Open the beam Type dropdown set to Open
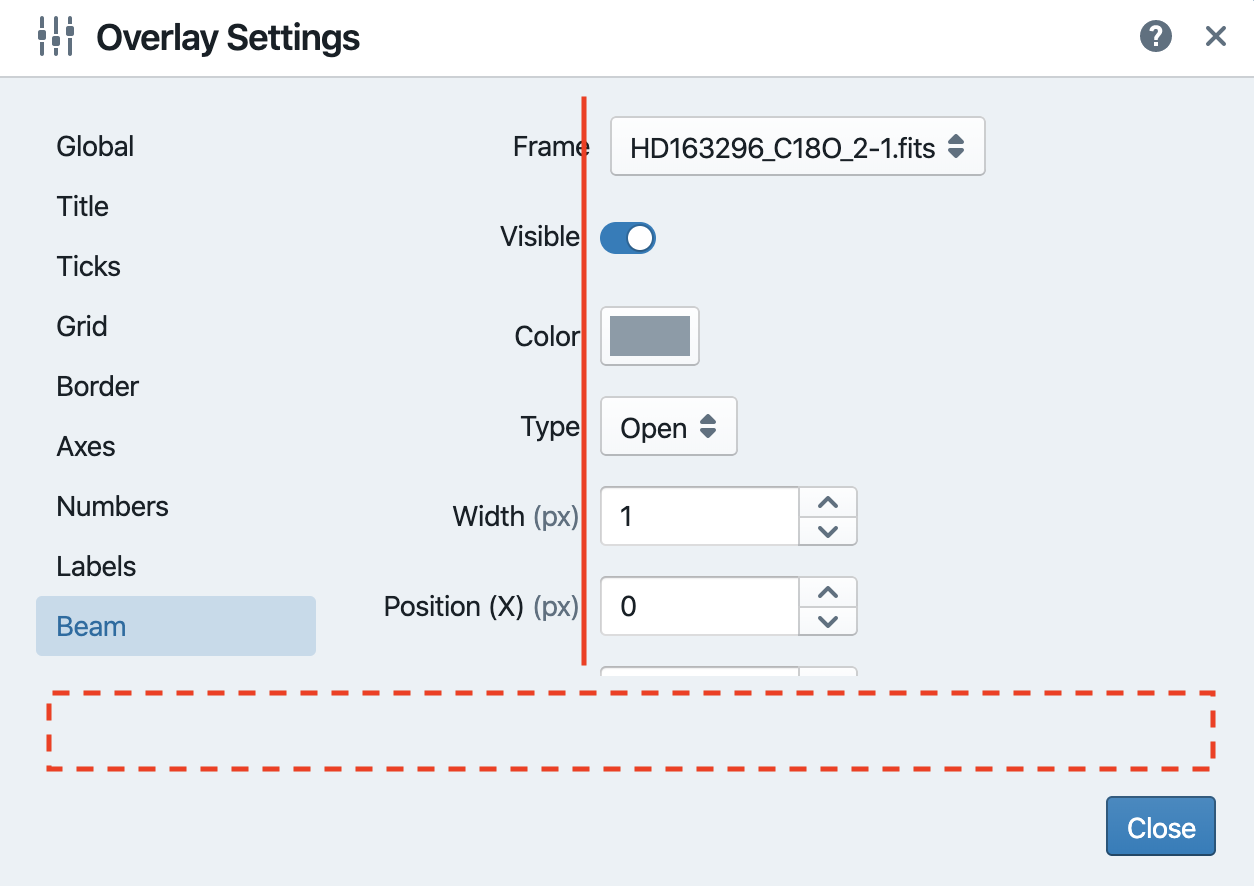 point(668,427)
